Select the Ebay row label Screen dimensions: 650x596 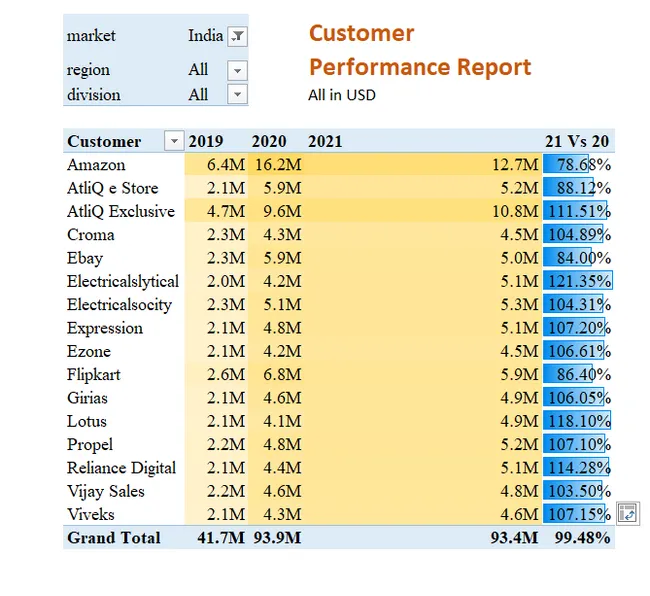click(85, 258)
